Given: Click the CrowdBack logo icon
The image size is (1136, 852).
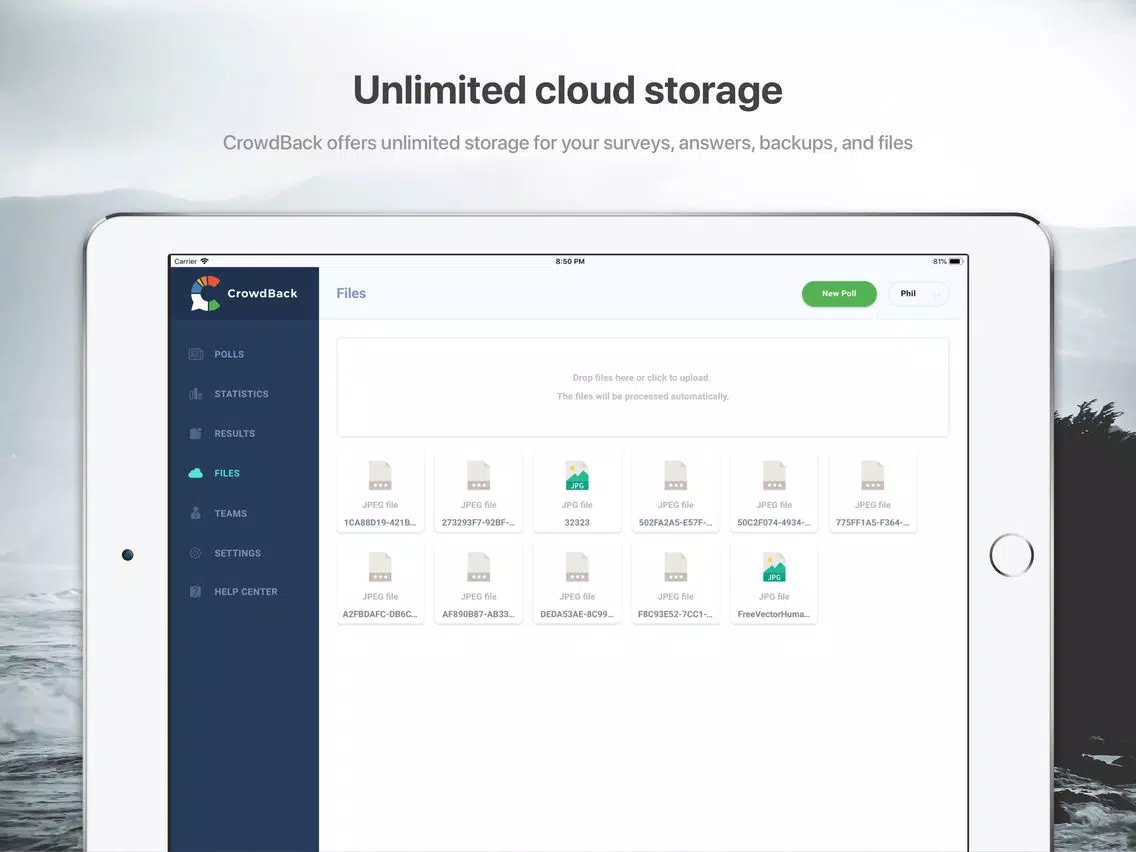Looking at the screenshot, I should pos(205,293).
